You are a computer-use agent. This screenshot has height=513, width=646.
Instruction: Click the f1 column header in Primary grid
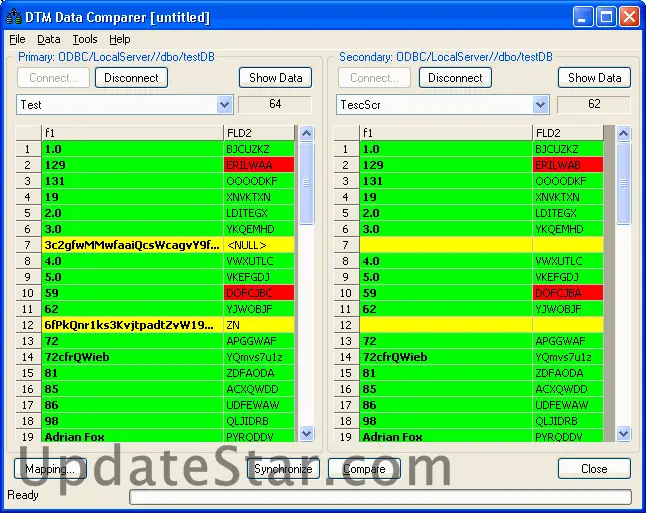pyautogui.click(x=132, y=133)
